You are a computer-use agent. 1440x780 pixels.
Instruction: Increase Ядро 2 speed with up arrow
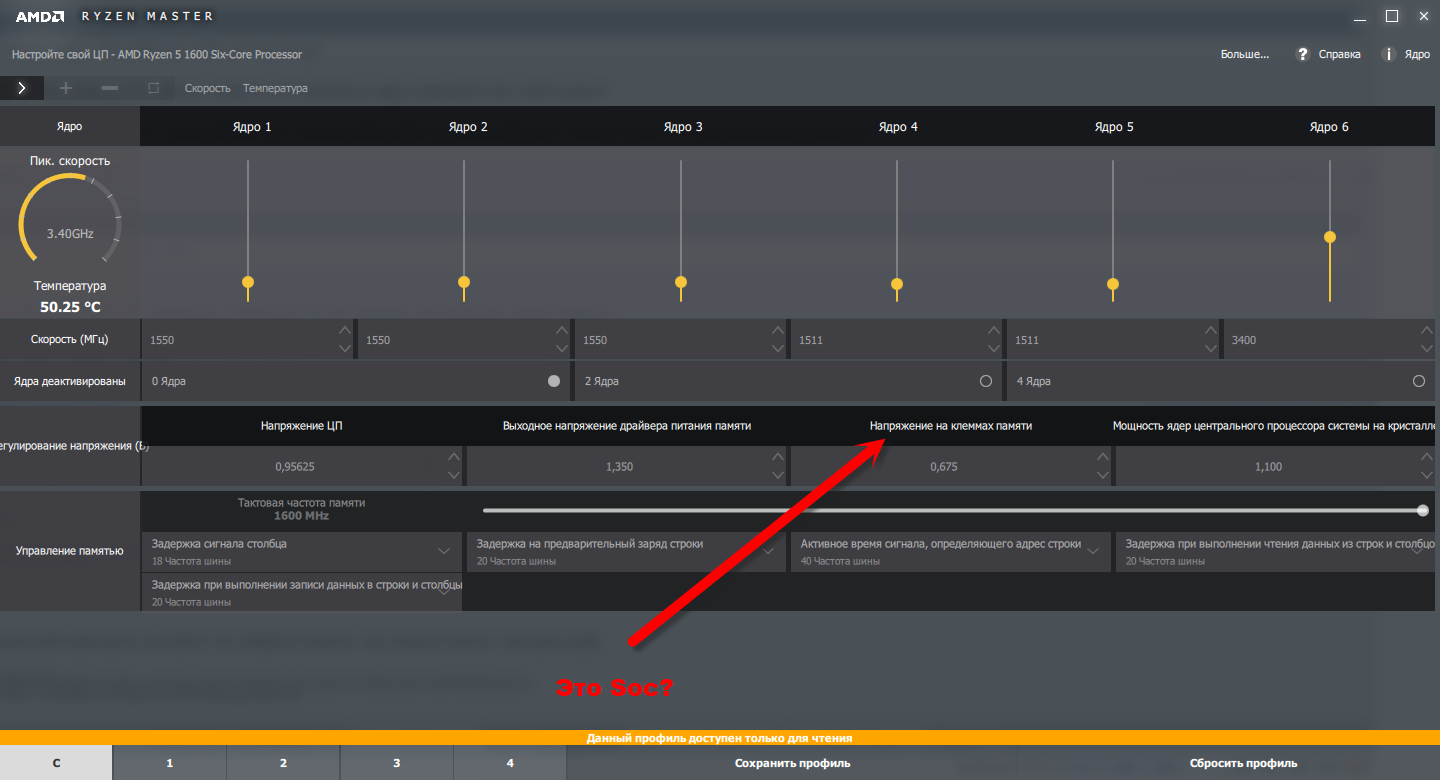(x=560, y=330)
